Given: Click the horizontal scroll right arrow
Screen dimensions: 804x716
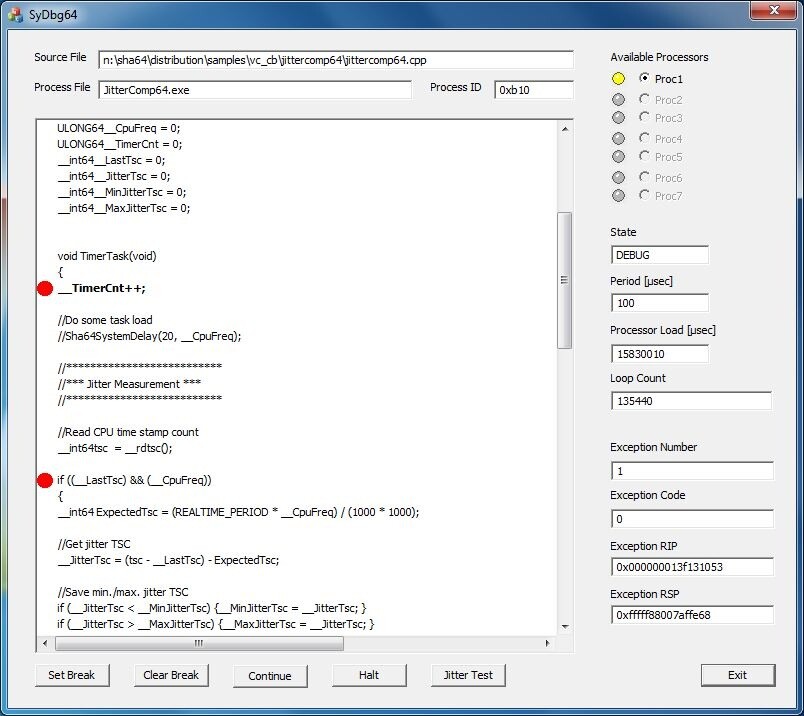Looking at the screenshot, I should pos(548,643).
